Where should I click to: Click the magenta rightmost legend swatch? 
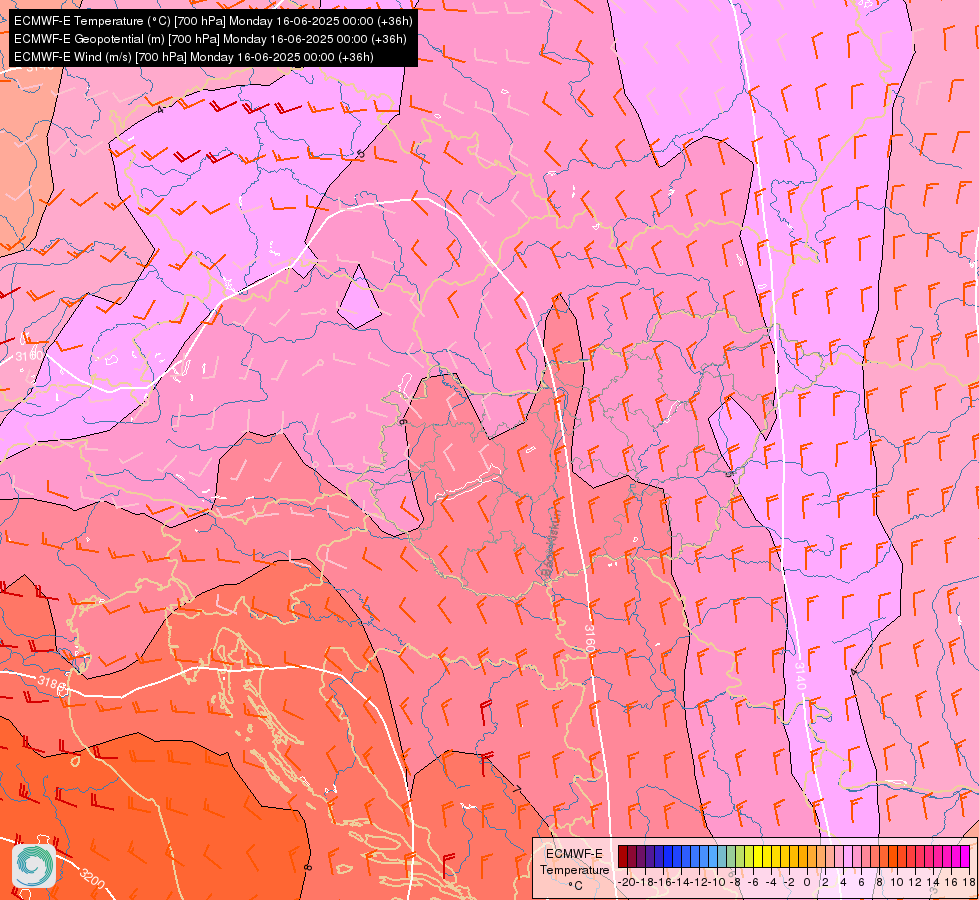[965, 856]
